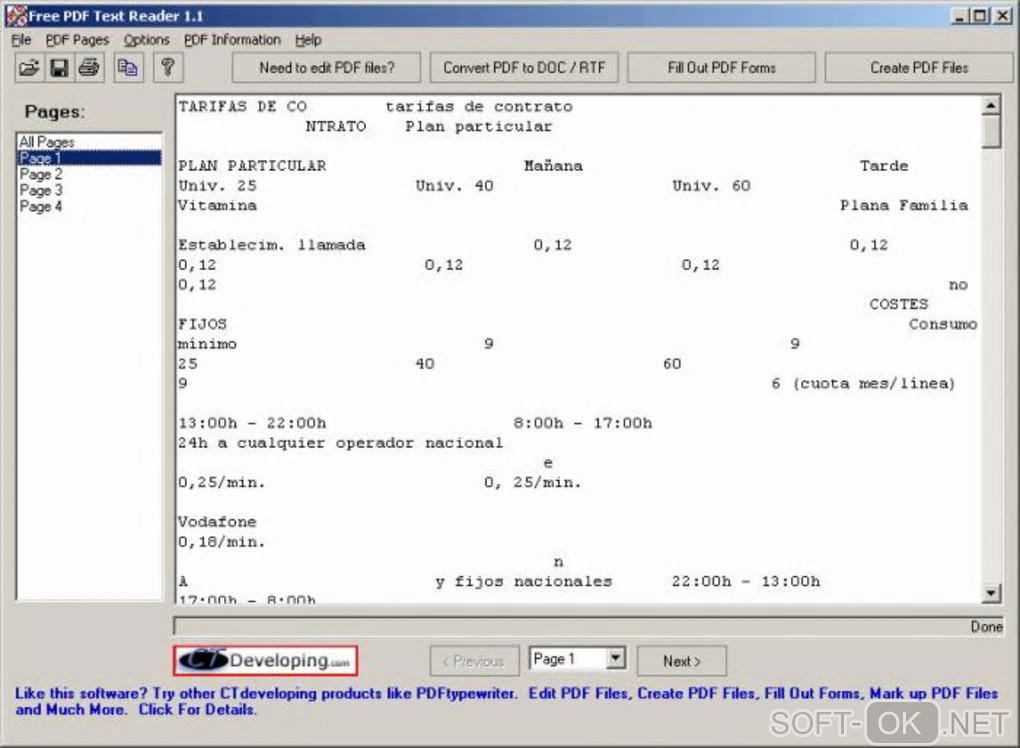
Task: Print the text using the printer icon
Action: 90,68
